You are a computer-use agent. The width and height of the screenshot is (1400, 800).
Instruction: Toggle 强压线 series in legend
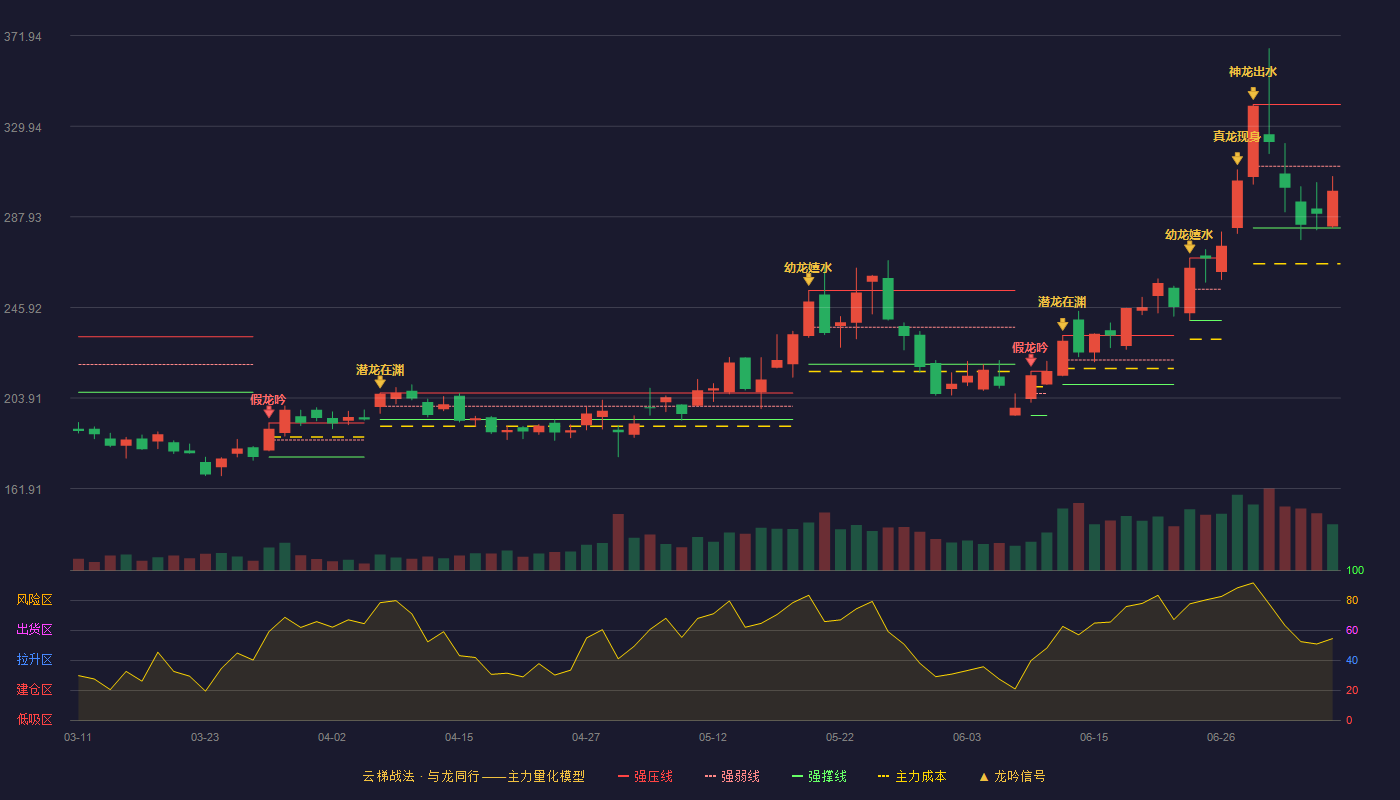[645, 776]
